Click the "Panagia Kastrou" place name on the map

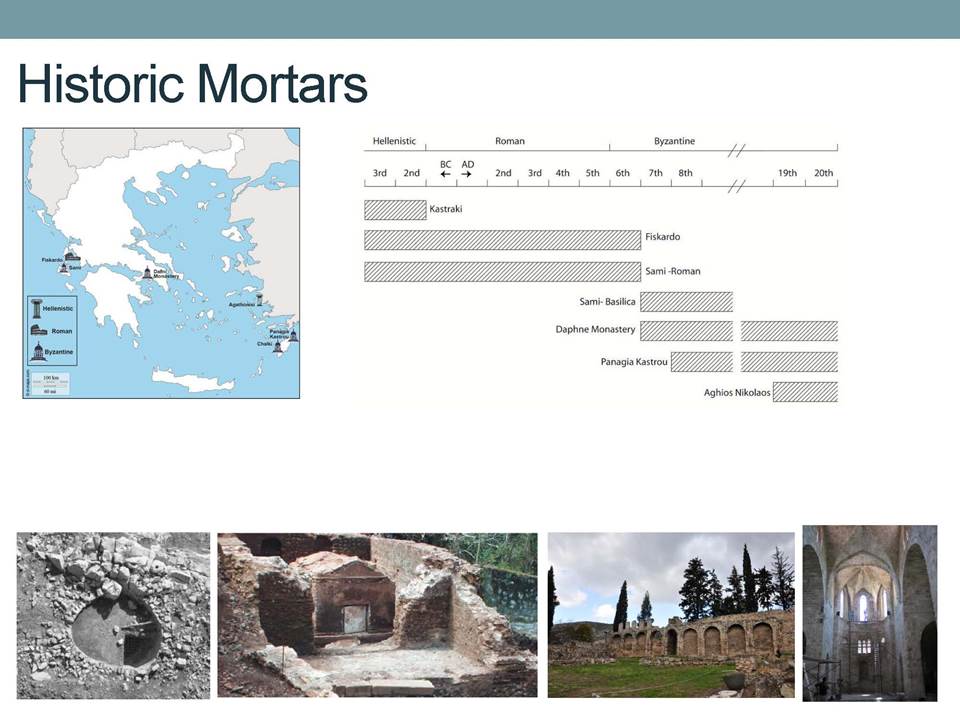[279, 334]
